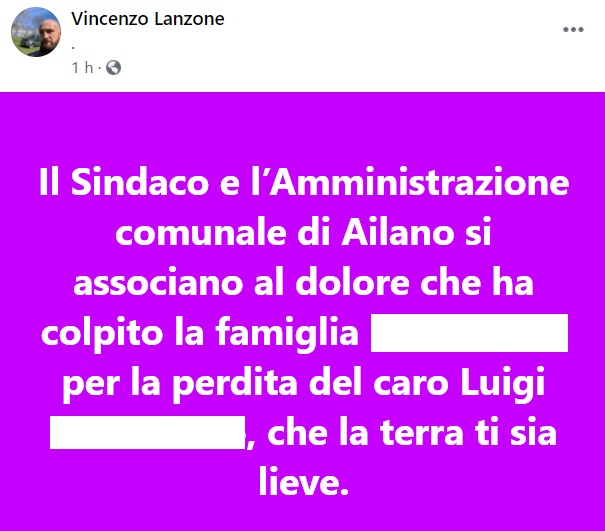This screenshot has height=531, width=605.
Task: Click the word 'Ailano' in the post
Action: [x=398, y=232]
